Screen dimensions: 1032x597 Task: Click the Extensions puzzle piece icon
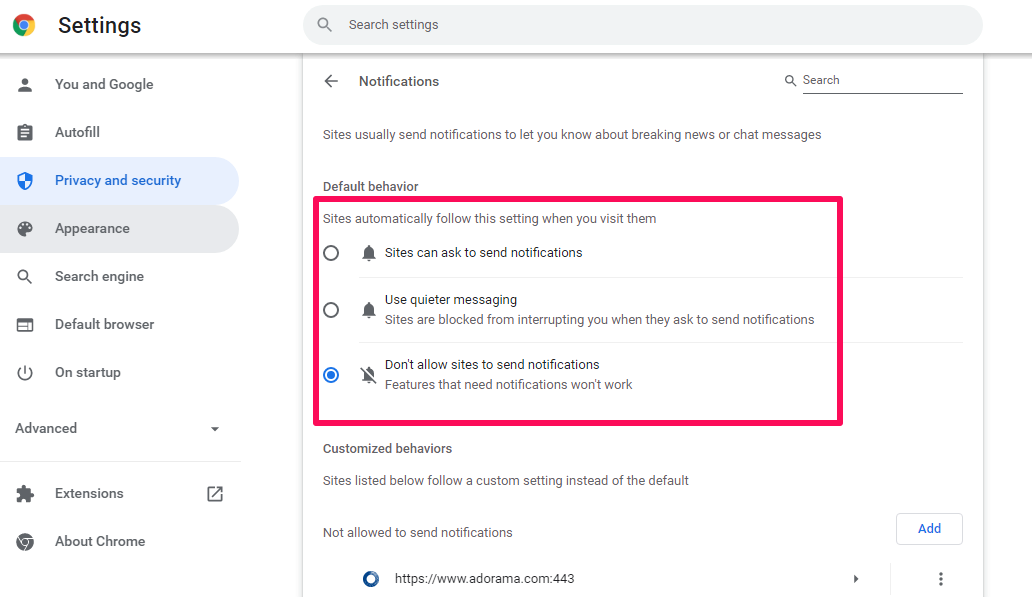pos(25,493)
